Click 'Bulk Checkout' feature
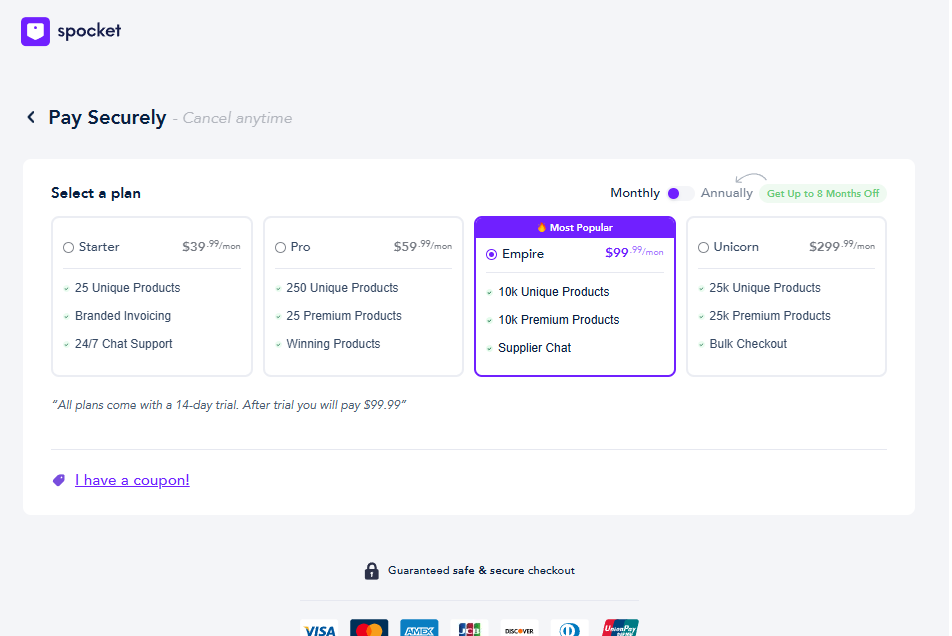The width and height of the screenshot is (952, 636). pyautogui.click(x=748, y=343)
